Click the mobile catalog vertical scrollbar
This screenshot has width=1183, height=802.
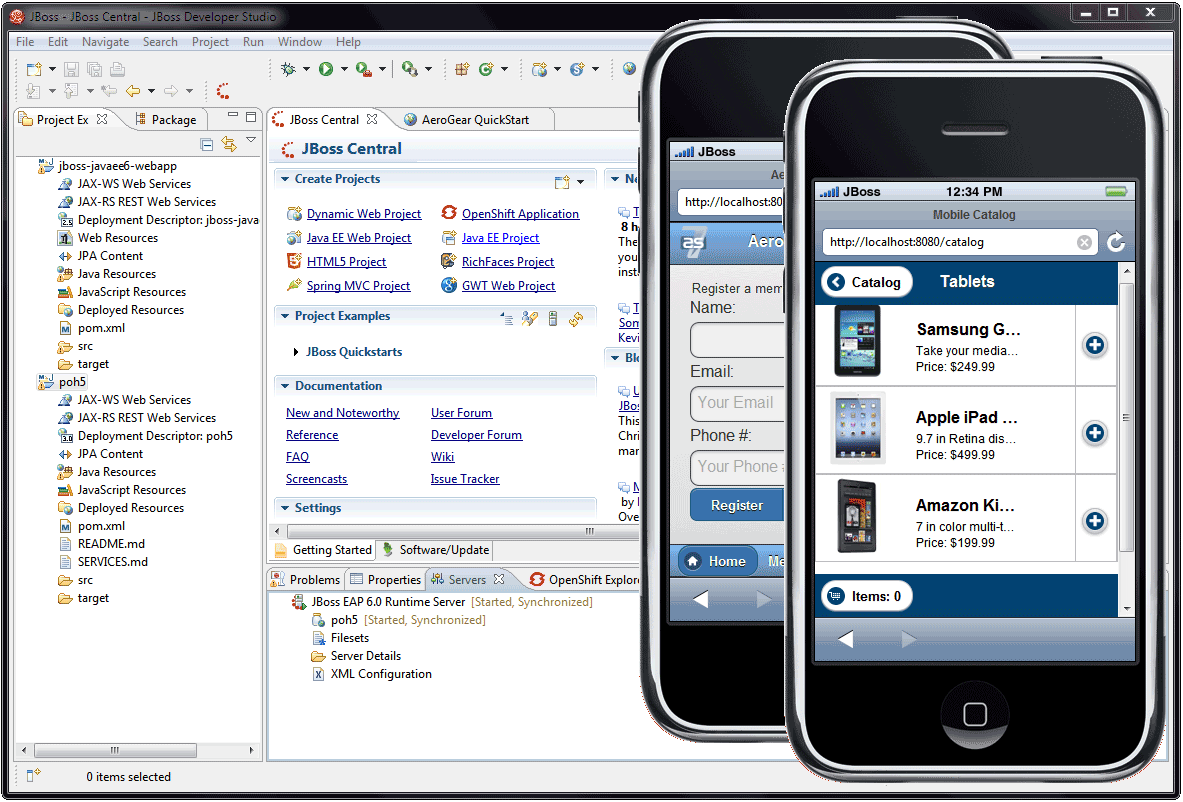[1126, 418]
